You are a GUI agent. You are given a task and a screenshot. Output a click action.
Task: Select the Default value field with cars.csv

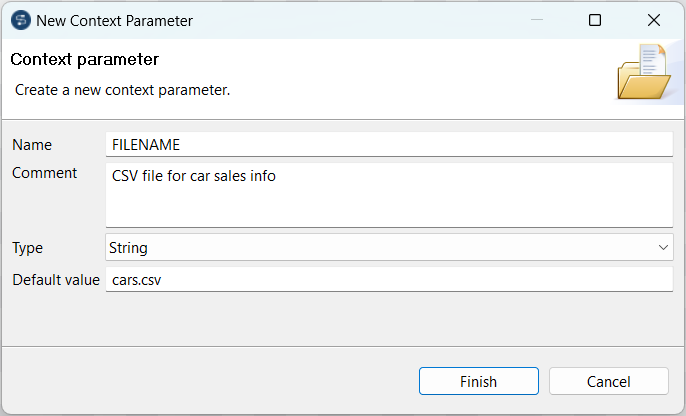[x=389, y=280]
